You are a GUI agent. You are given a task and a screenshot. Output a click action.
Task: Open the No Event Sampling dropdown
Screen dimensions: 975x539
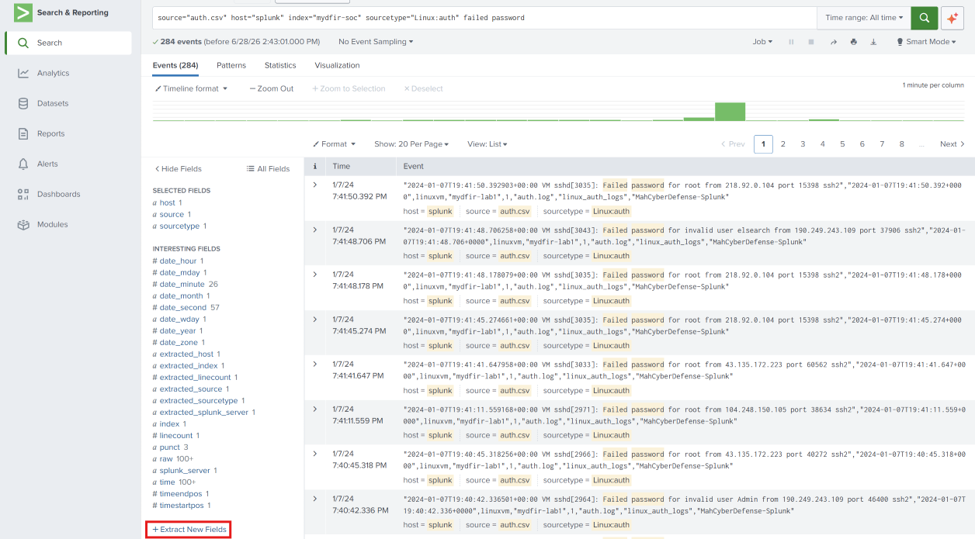pyautogui.click(x=376, y=42)
